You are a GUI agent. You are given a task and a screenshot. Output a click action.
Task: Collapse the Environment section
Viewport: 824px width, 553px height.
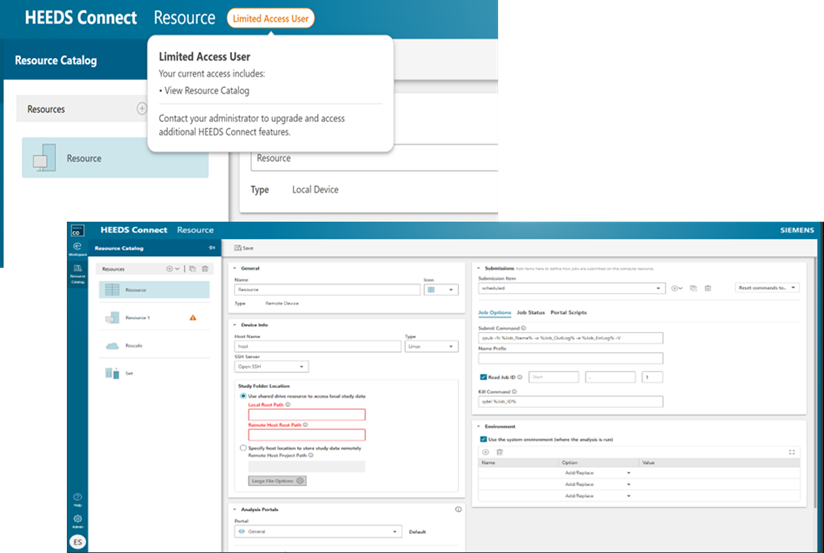point(479,426)
